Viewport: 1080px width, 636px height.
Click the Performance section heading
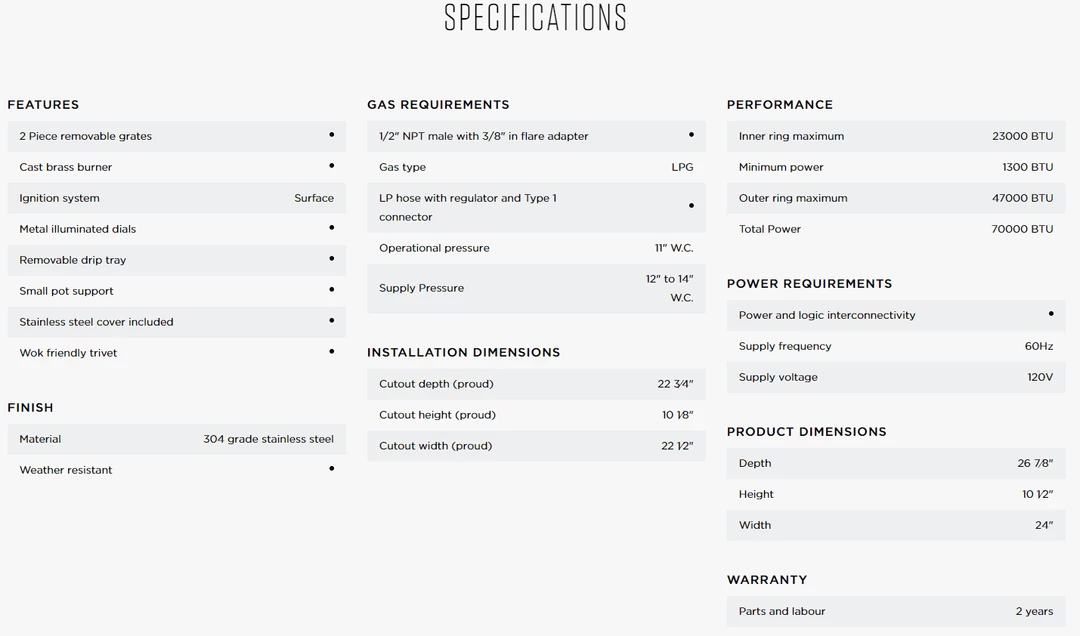point(780,104)
